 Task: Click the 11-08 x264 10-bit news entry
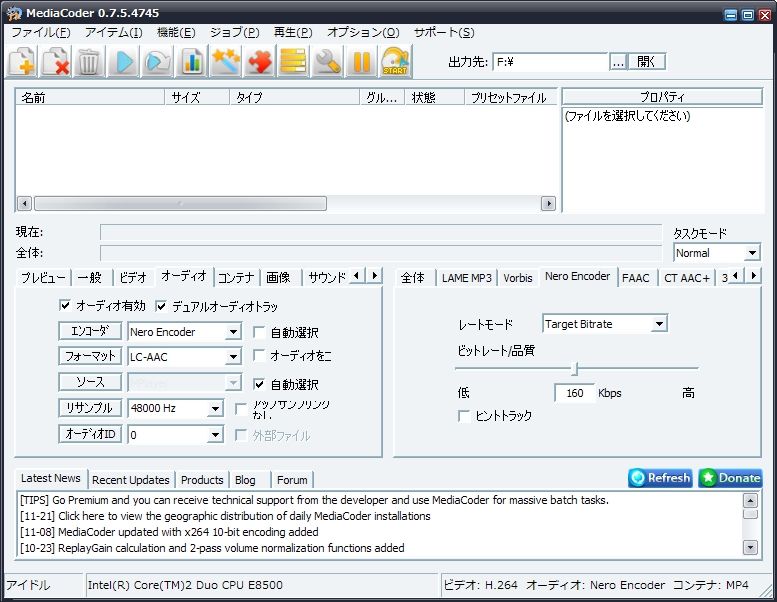click(x=169, y=532)
